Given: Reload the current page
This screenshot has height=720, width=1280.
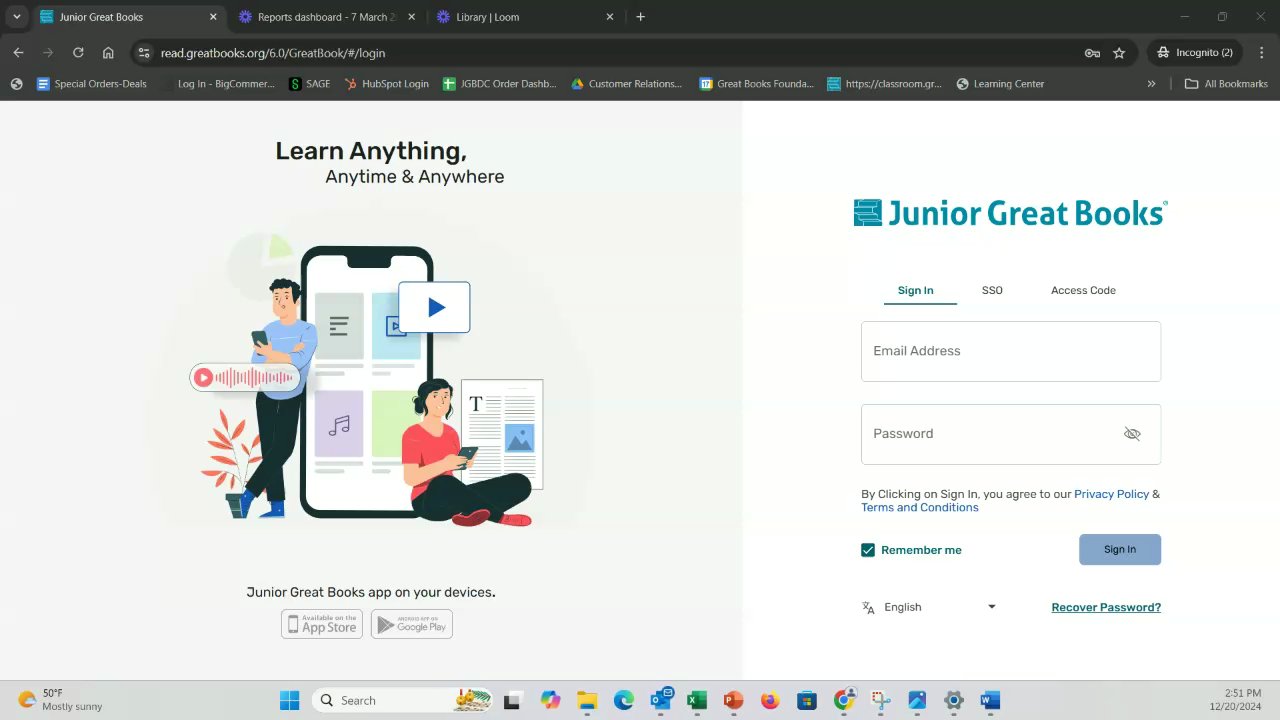Looking at the screenshot, I should pos(78,53).
